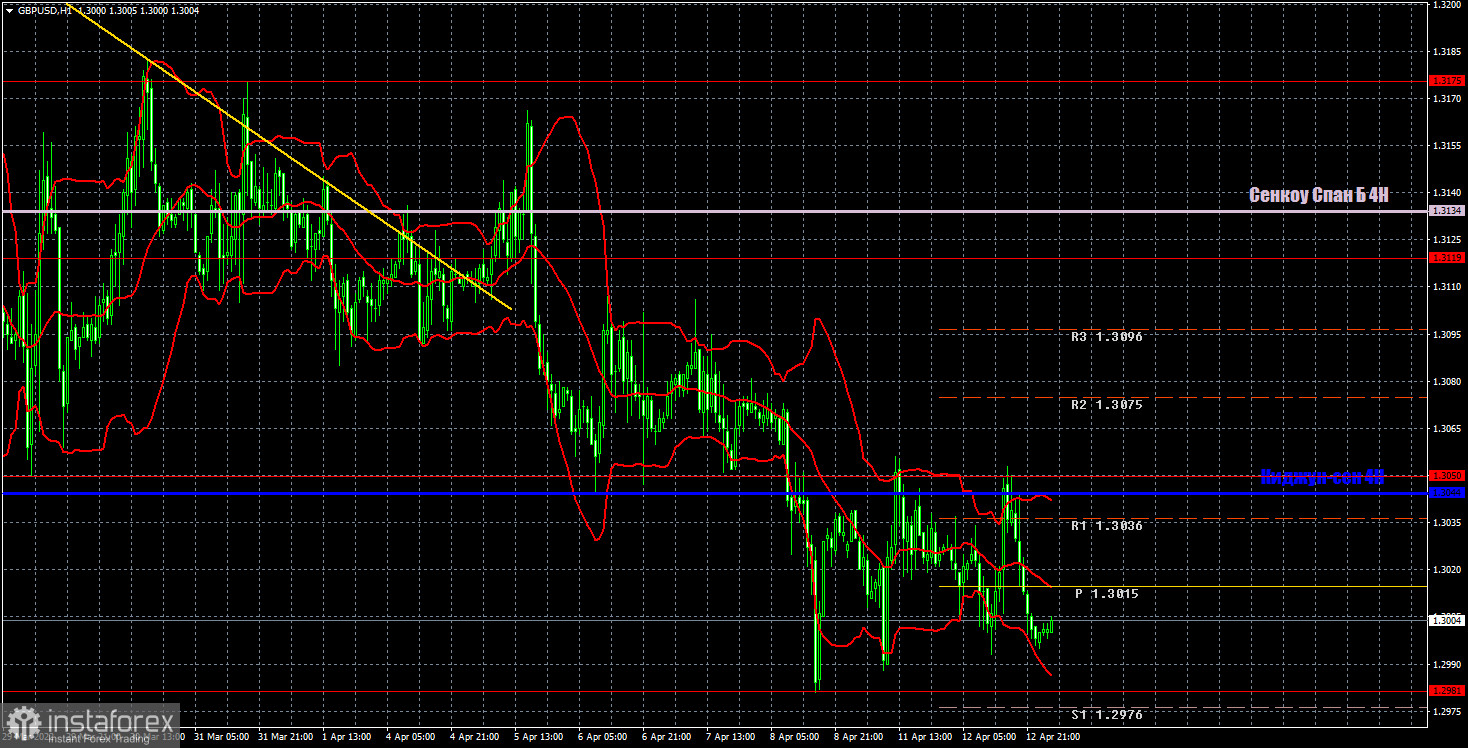
Task: Click the 1.3140 value on price axis
Action: (x=1446, y=193)
